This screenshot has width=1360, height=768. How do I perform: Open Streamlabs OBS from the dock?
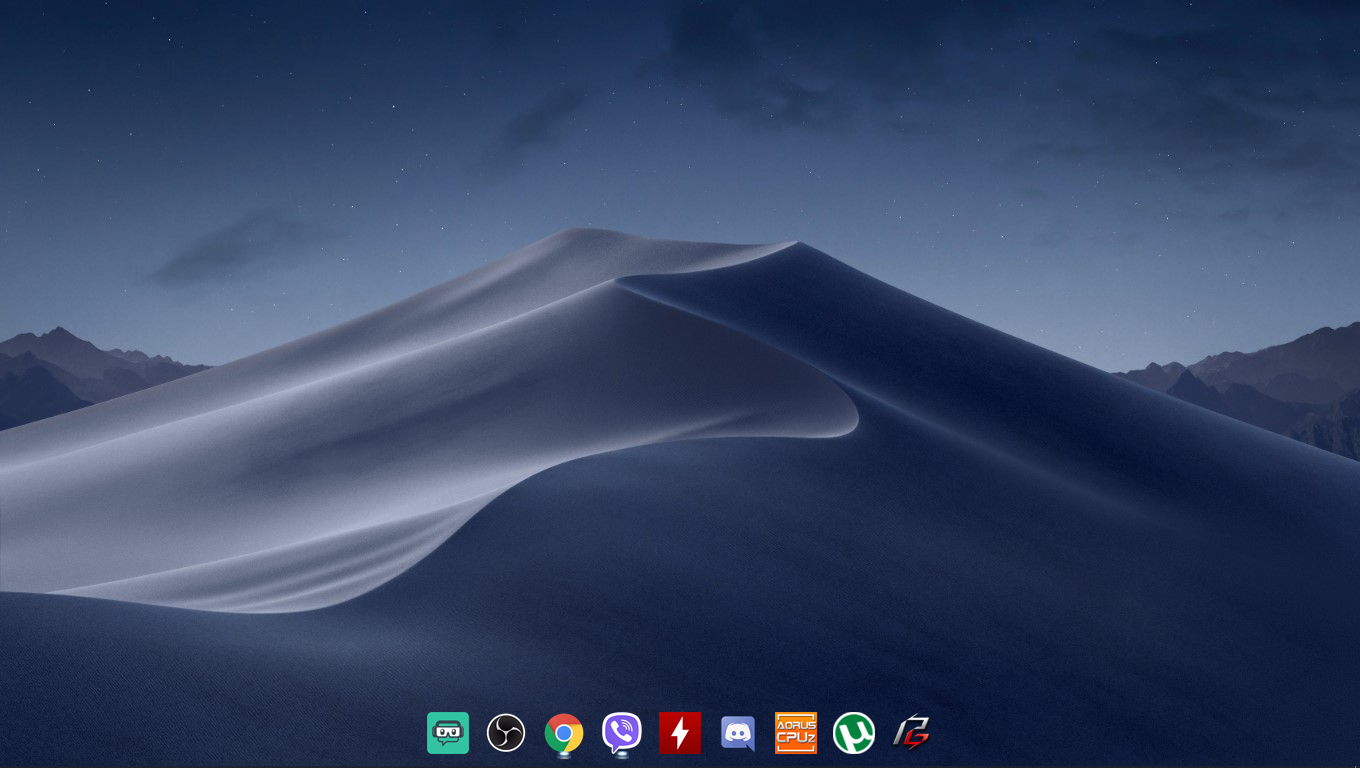447,733
